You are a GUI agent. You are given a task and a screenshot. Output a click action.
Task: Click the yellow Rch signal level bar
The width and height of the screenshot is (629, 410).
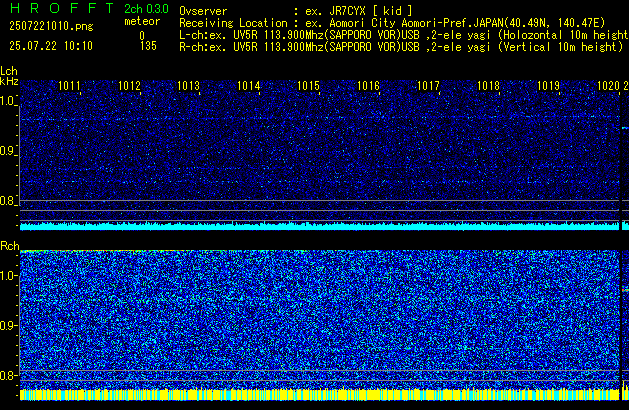pyautogui.click(x=320, y=394)
